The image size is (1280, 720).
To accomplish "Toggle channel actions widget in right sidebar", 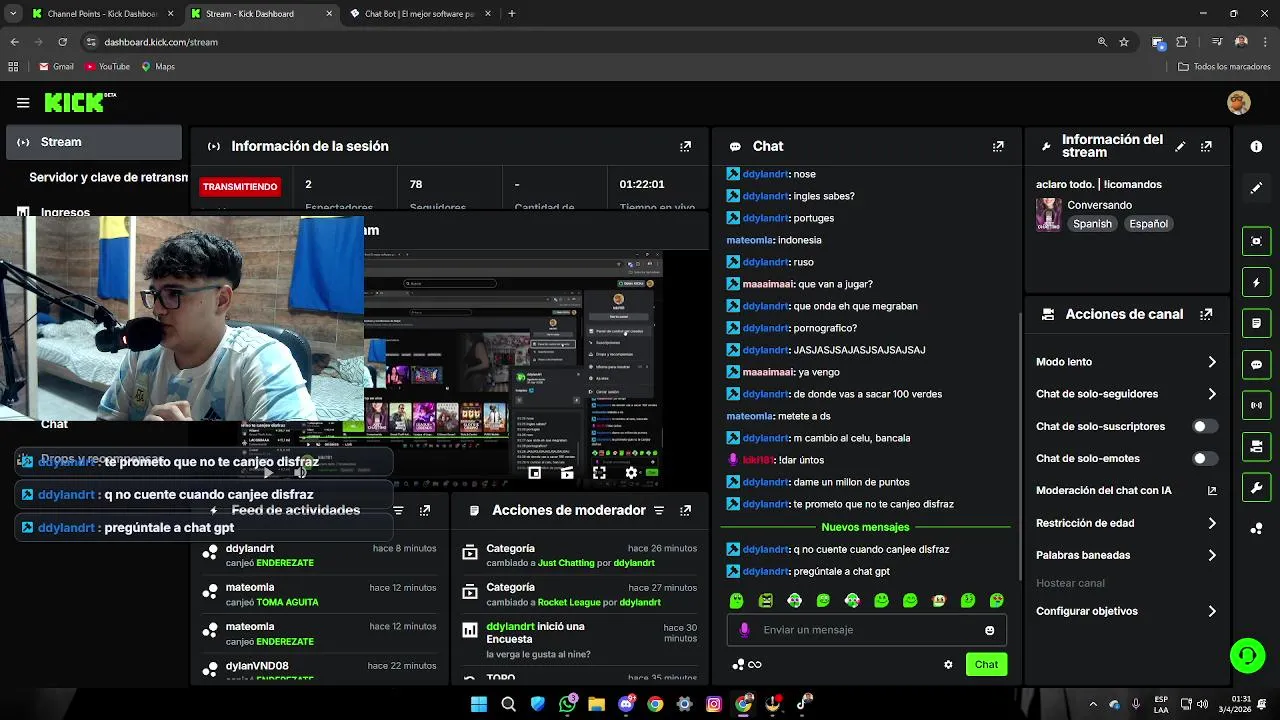I will (1256, 446).
